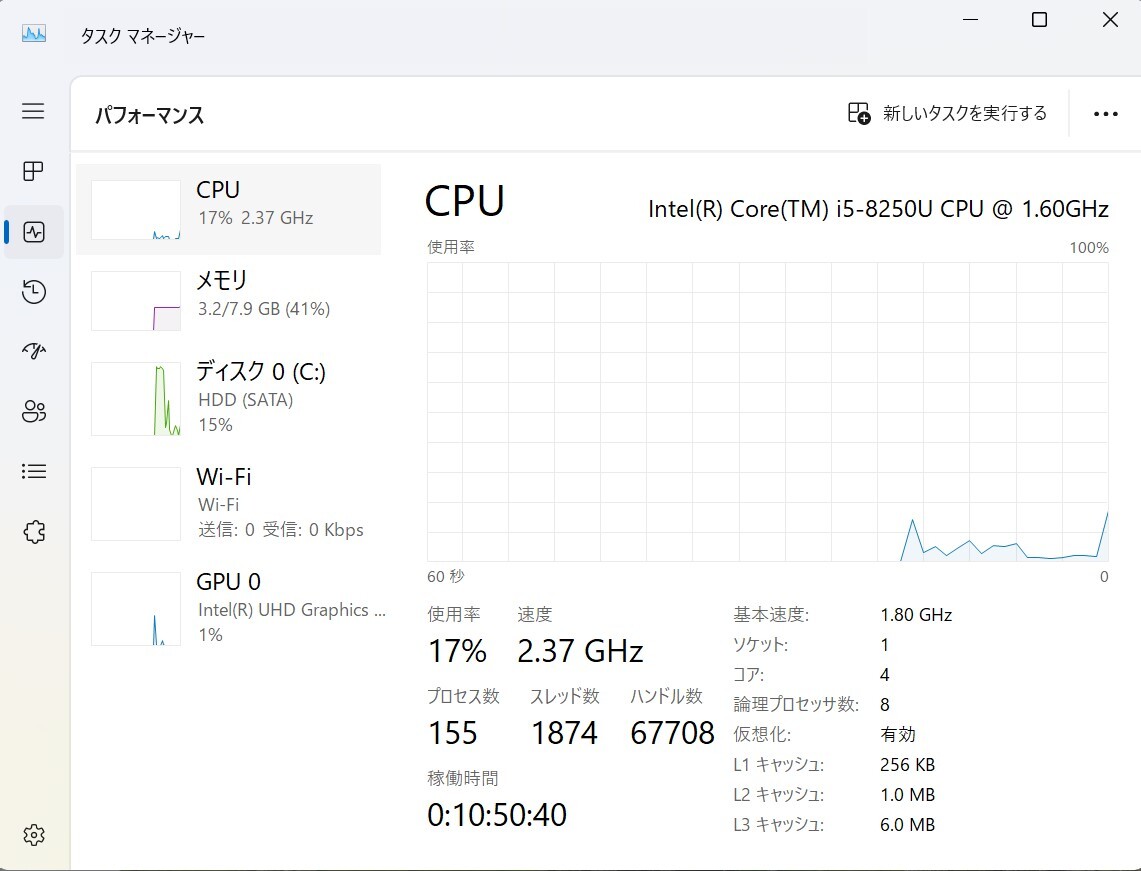Go to the Processes page icon

[x=33, y=171]
